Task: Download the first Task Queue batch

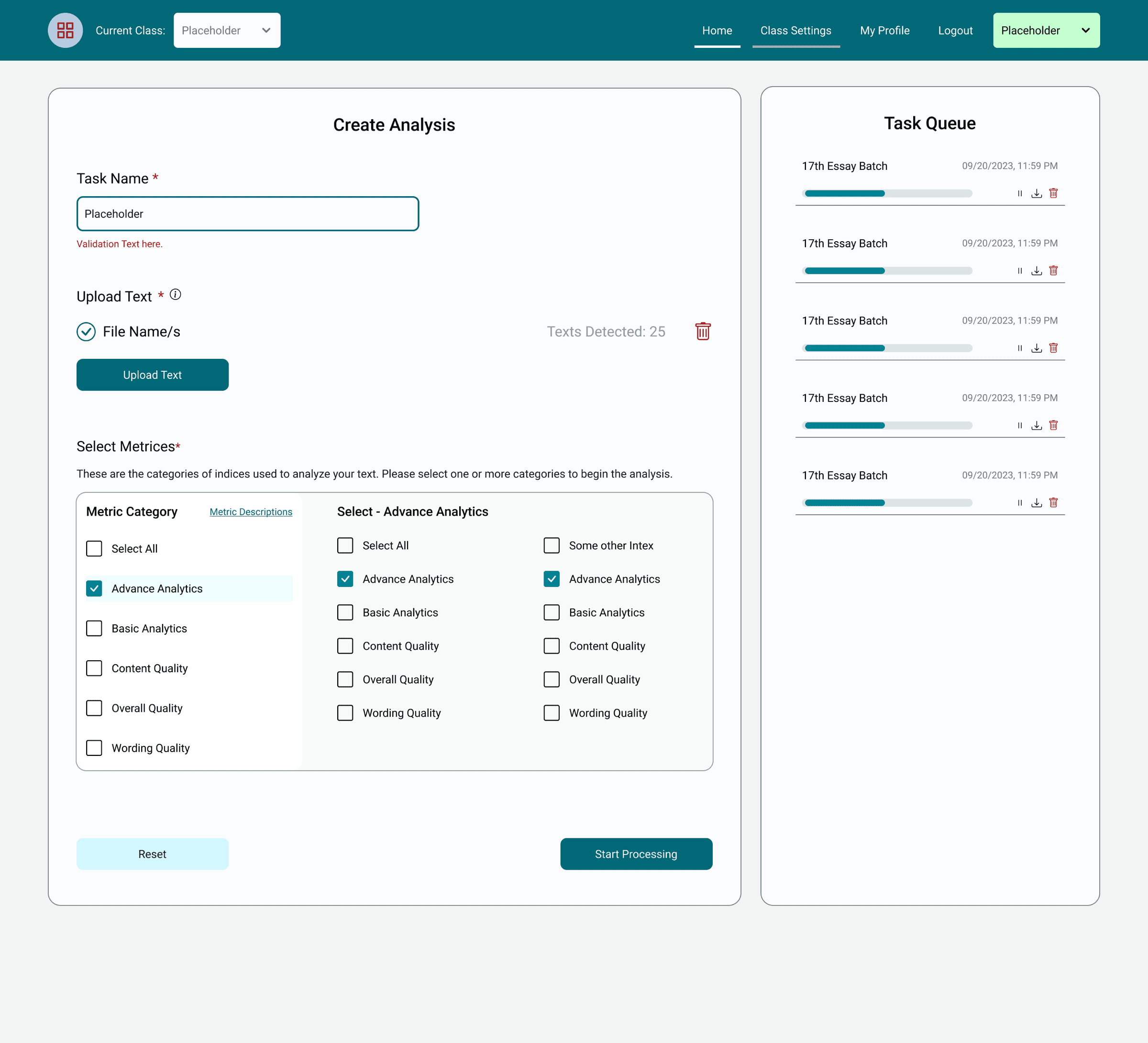Action: point(1037,194)
